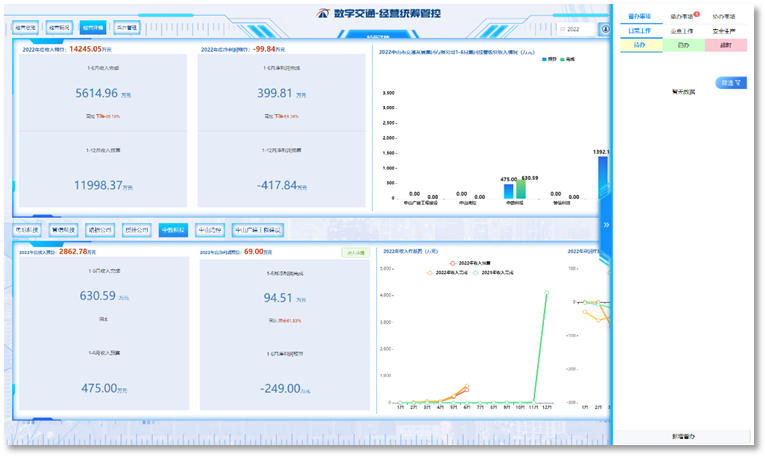
Task: Select the green 已办 status tab
Action: 683,45
